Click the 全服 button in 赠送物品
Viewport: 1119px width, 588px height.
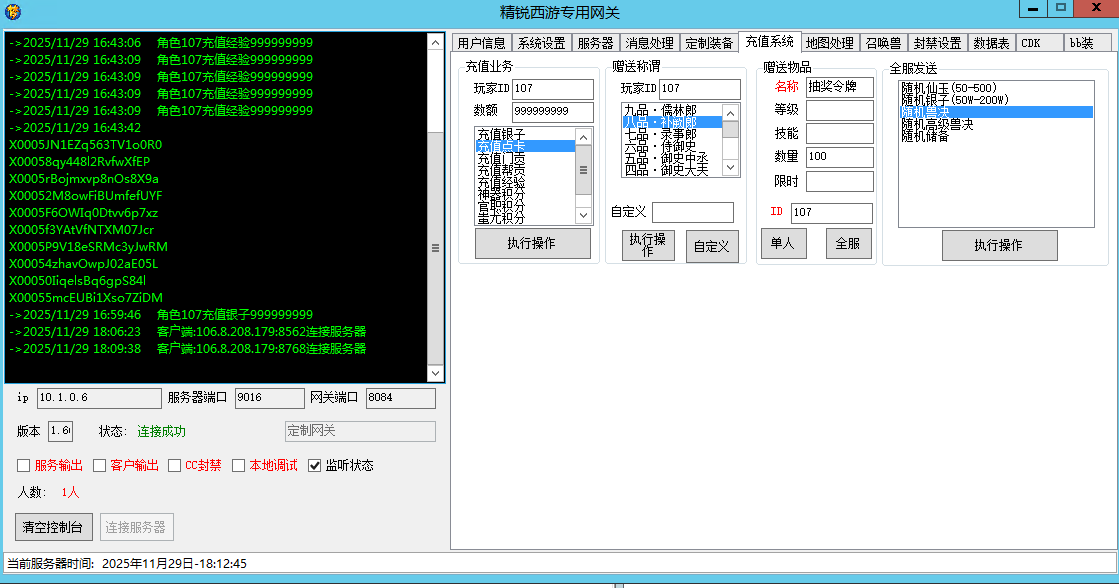(x=848, y=243)
